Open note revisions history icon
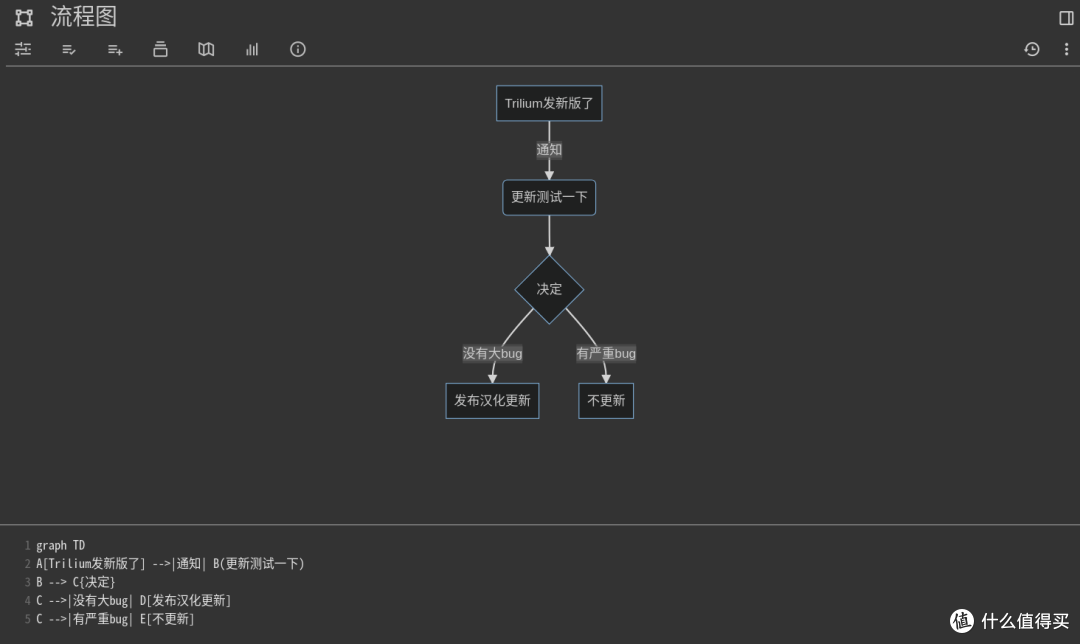 coord(1031,49)
